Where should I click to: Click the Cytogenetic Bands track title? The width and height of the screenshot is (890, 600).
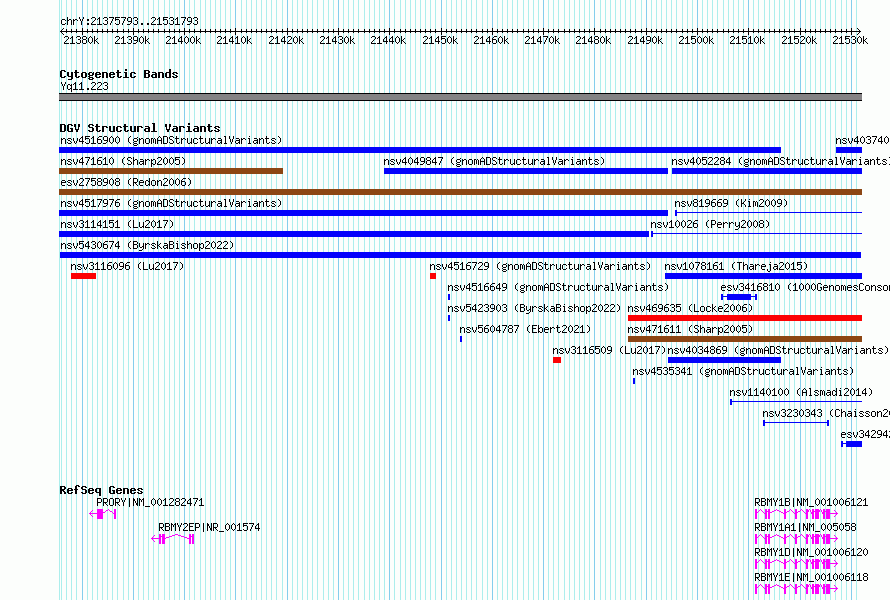pos(119,74)
